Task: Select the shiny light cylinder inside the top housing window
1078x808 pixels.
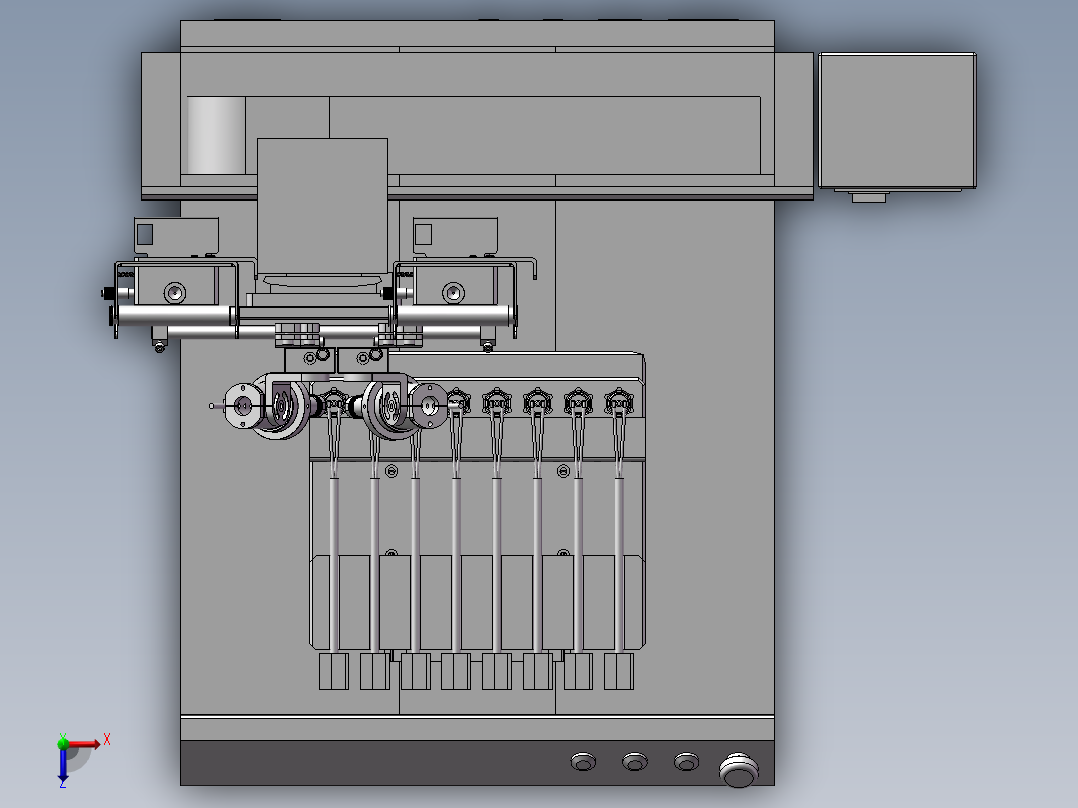Action: click(216, 135)
